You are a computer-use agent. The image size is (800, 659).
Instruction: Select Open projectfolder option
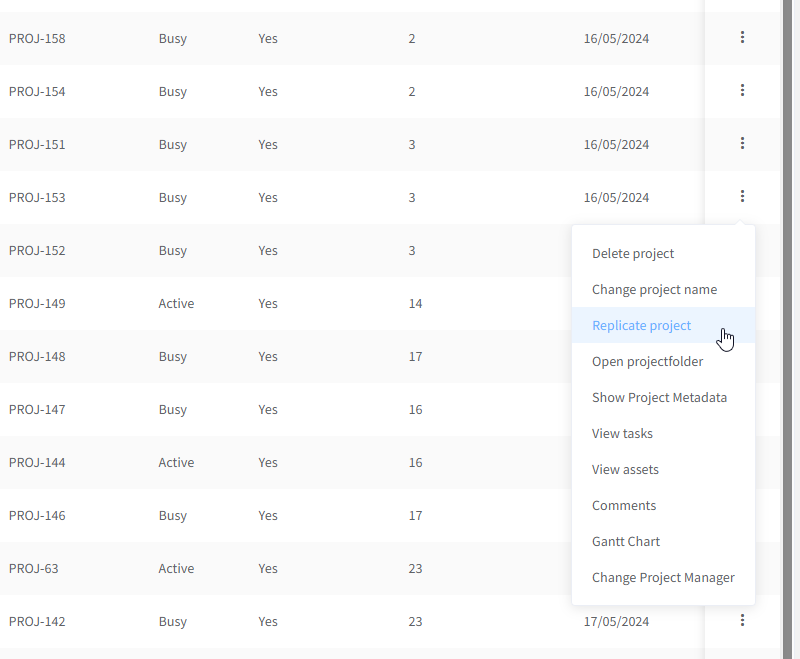647,362
